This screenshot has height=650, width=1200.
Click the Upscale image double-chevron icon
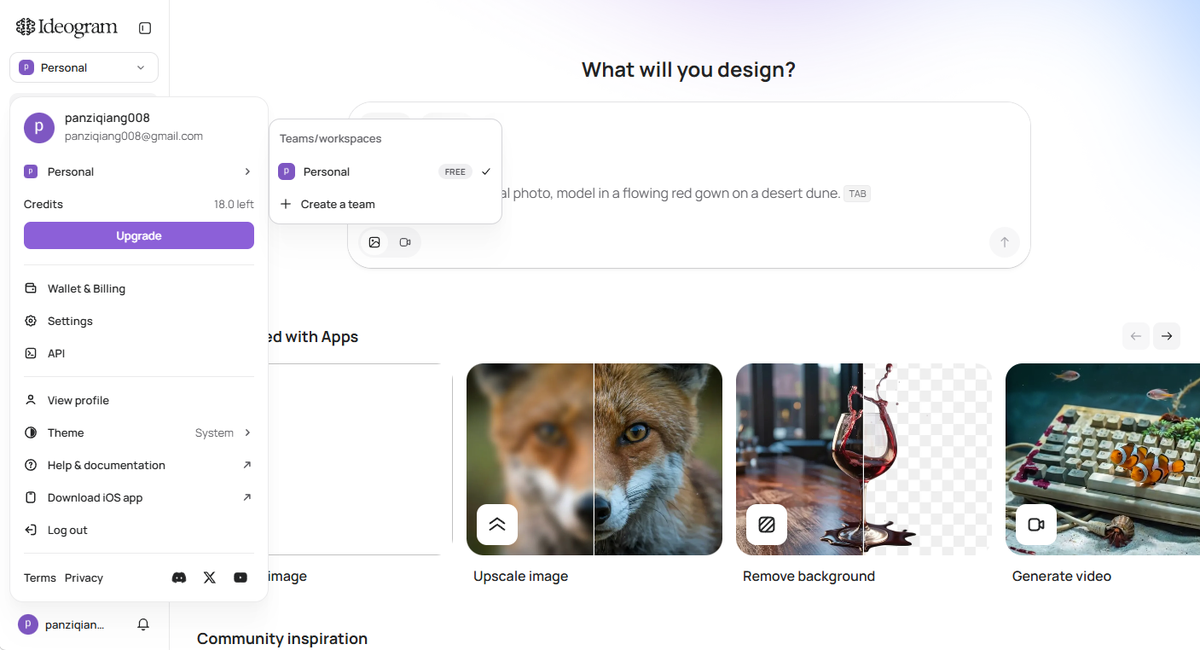tap(497, 524)
